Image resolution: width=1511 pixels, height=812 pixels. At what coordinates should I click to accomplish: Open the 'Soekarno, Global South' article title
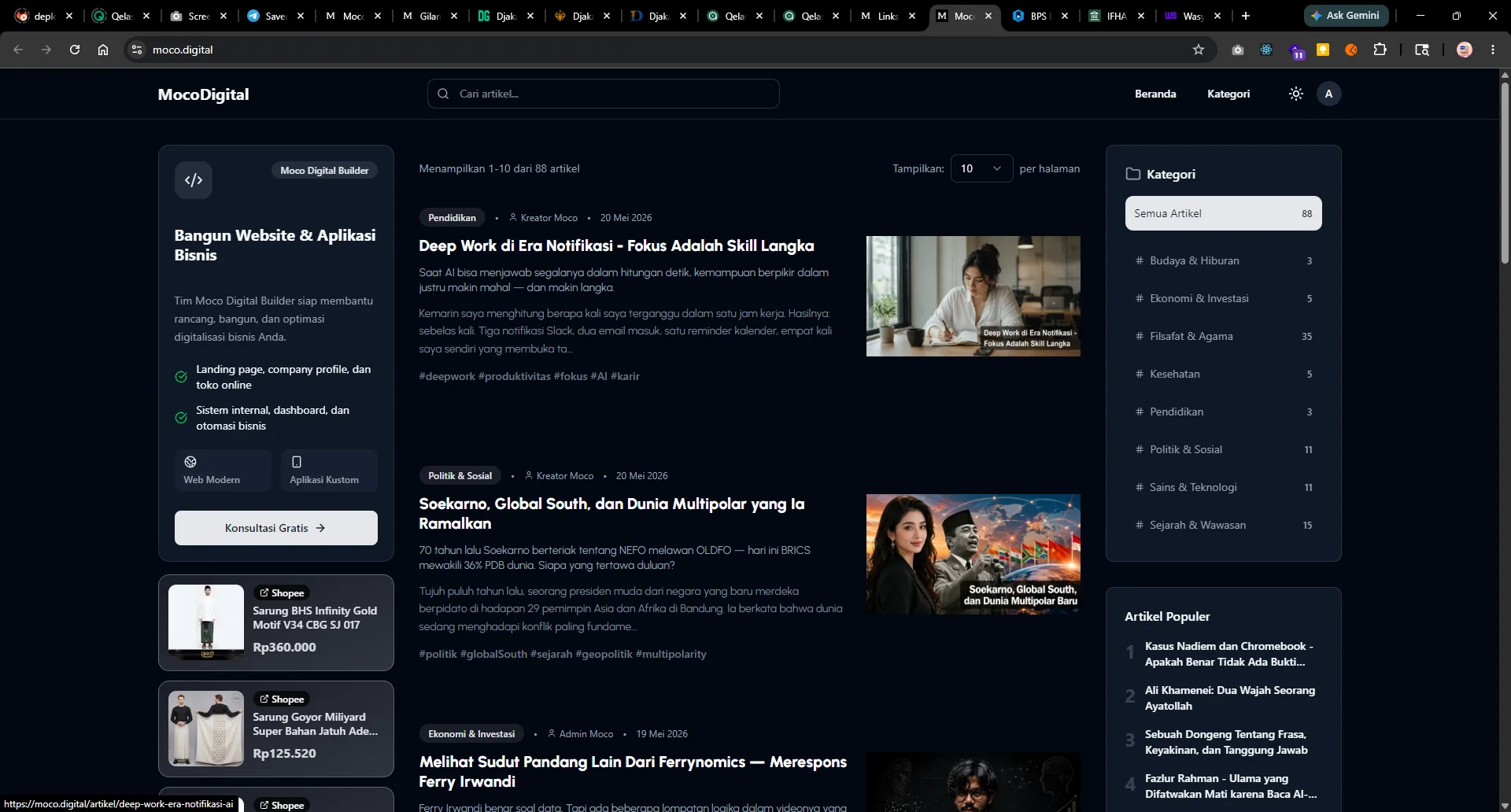611,513
